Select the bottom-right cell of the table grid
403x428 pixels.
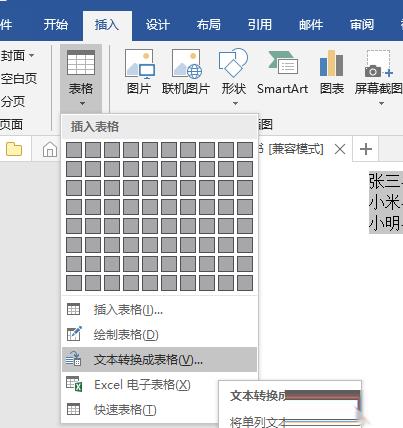[x=245, y=283]
